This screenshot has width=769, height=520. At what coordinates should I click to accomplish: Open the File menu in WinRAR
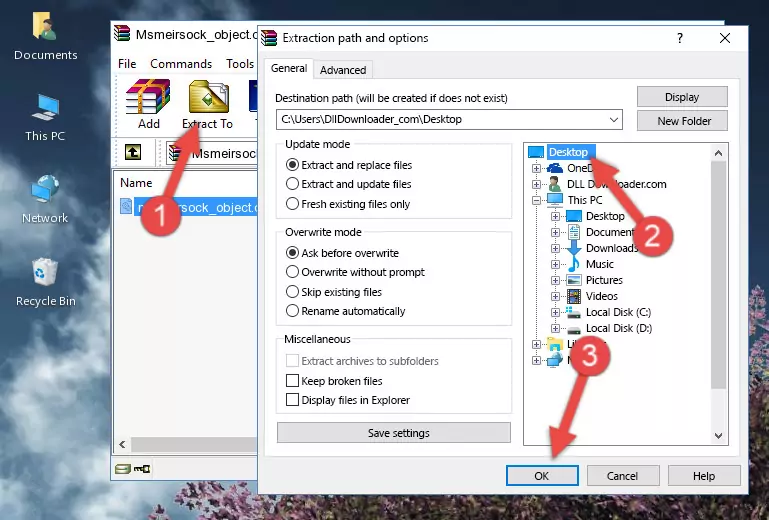point(127,64)
